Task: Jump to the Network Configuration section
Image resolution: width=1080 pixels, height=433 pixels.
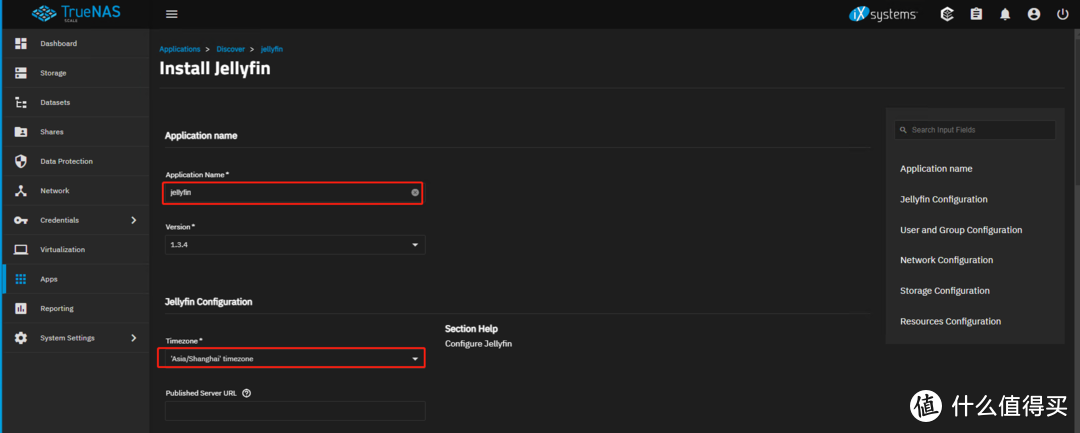Action: pos(946,260)
